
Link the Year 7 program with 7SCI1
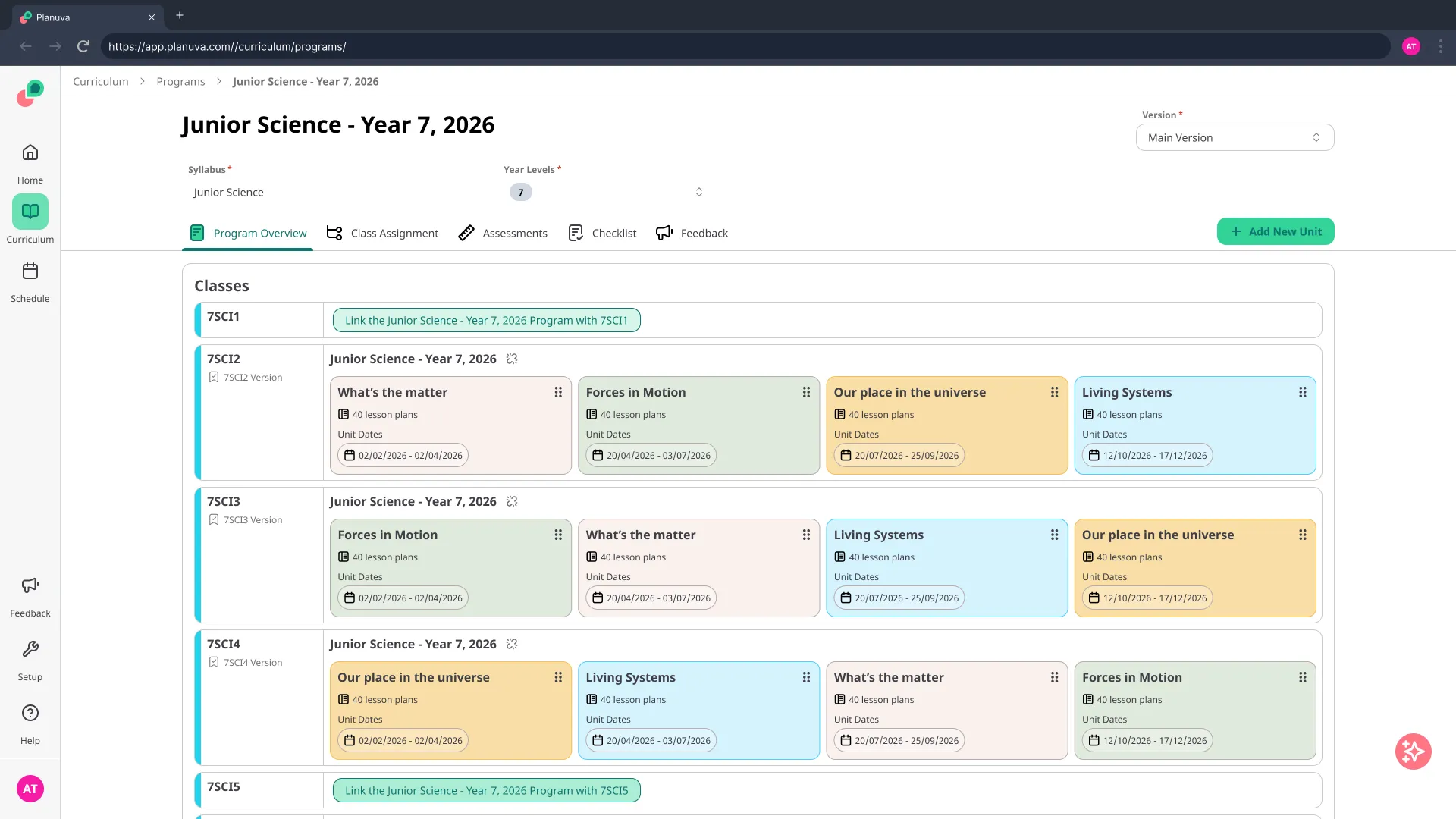486,320
